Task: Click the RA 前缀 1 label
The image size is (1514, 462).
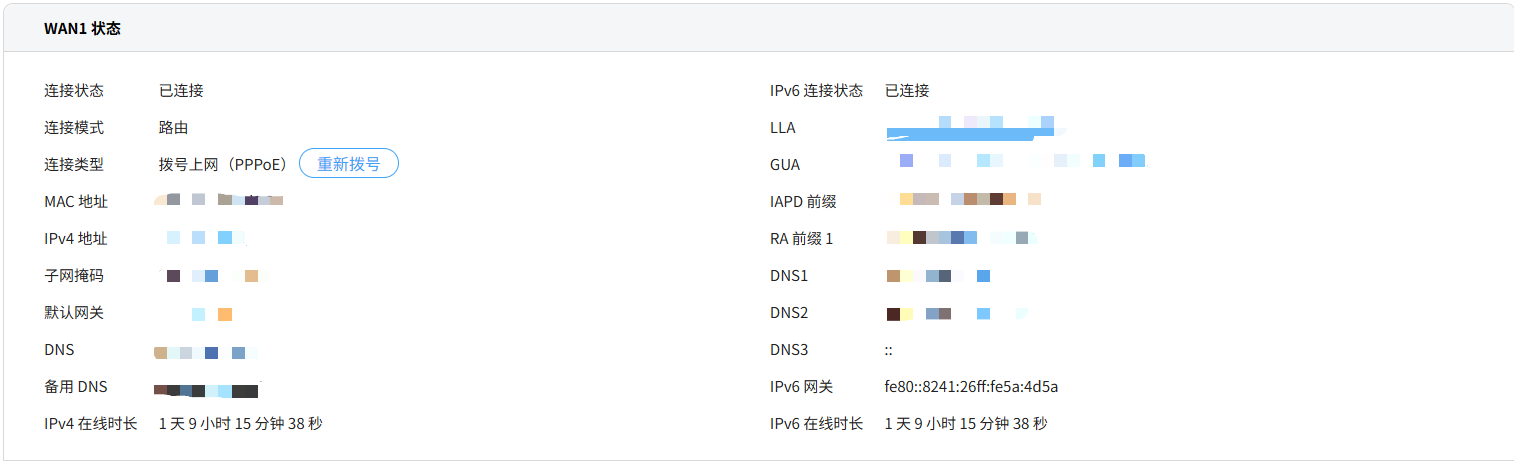Action: pyautogui.click(x=801, y=239)
